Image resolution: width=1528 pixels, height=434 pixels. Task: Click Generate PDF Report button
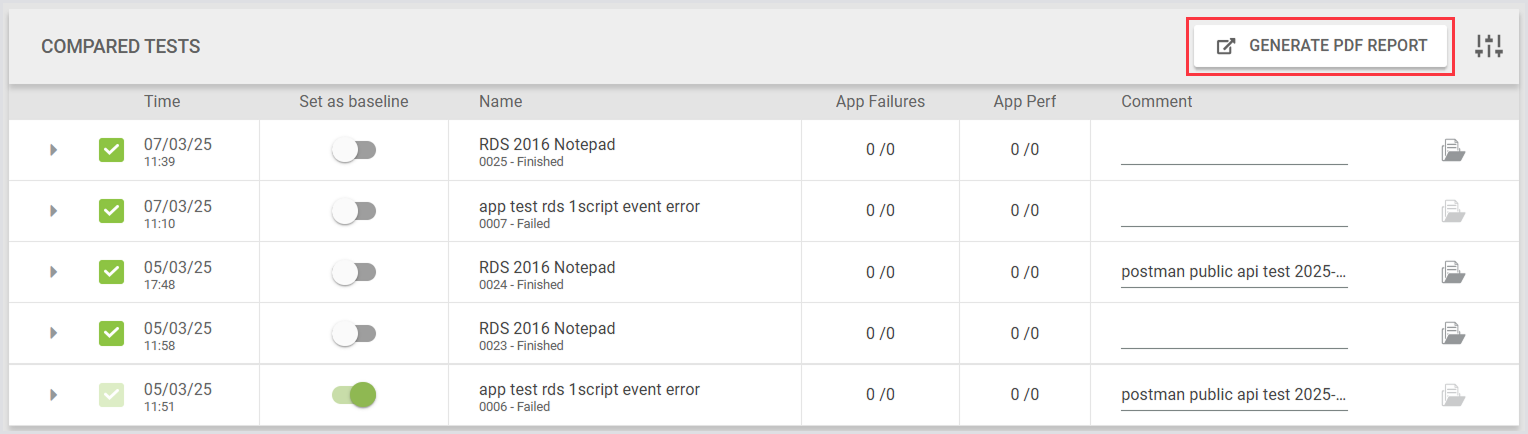tap(1320, 46)
